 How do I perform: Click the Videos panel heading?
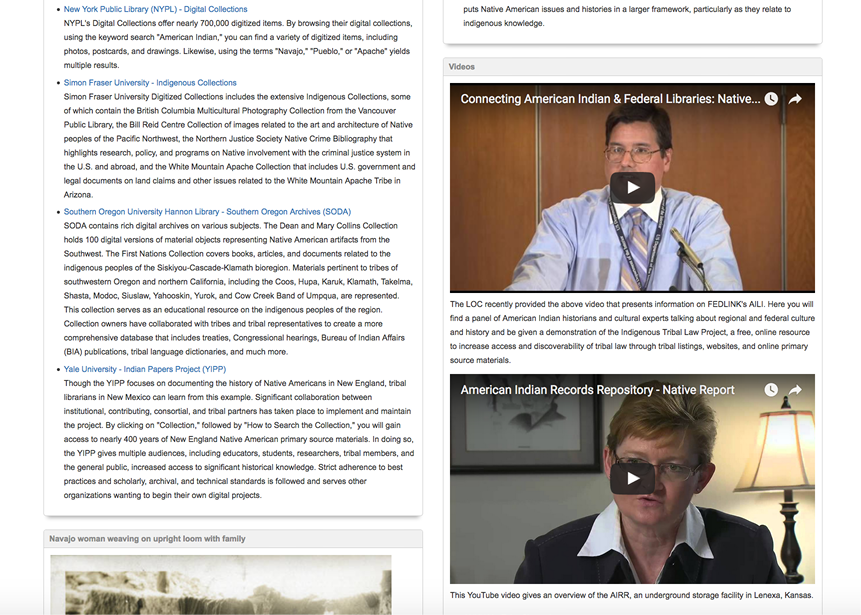pos(462,67)
